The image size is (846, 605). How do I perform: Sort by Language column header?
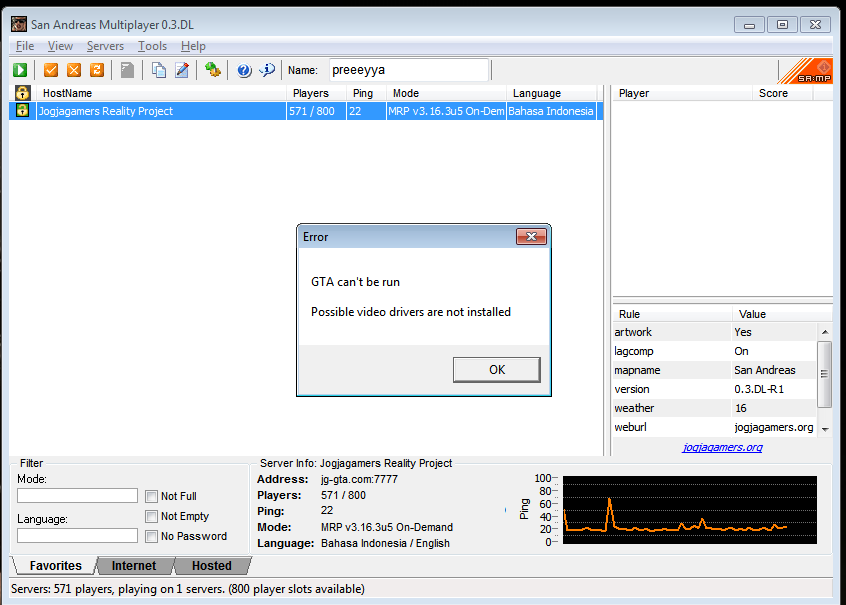click(x=551, y=93)
